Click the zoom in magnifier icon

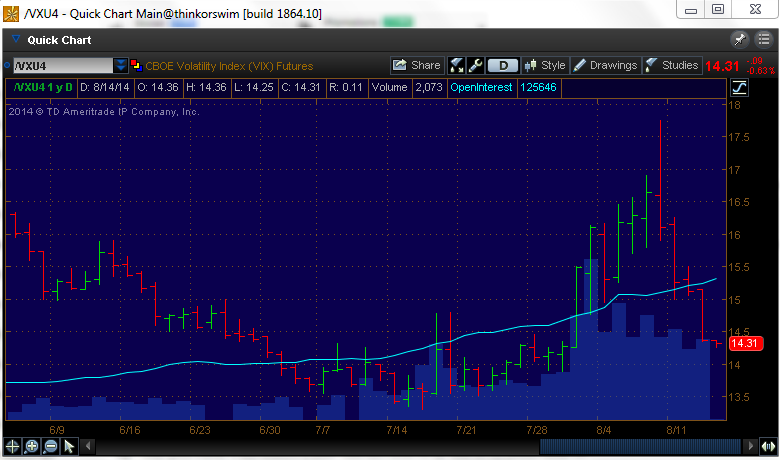pos(32,446)
